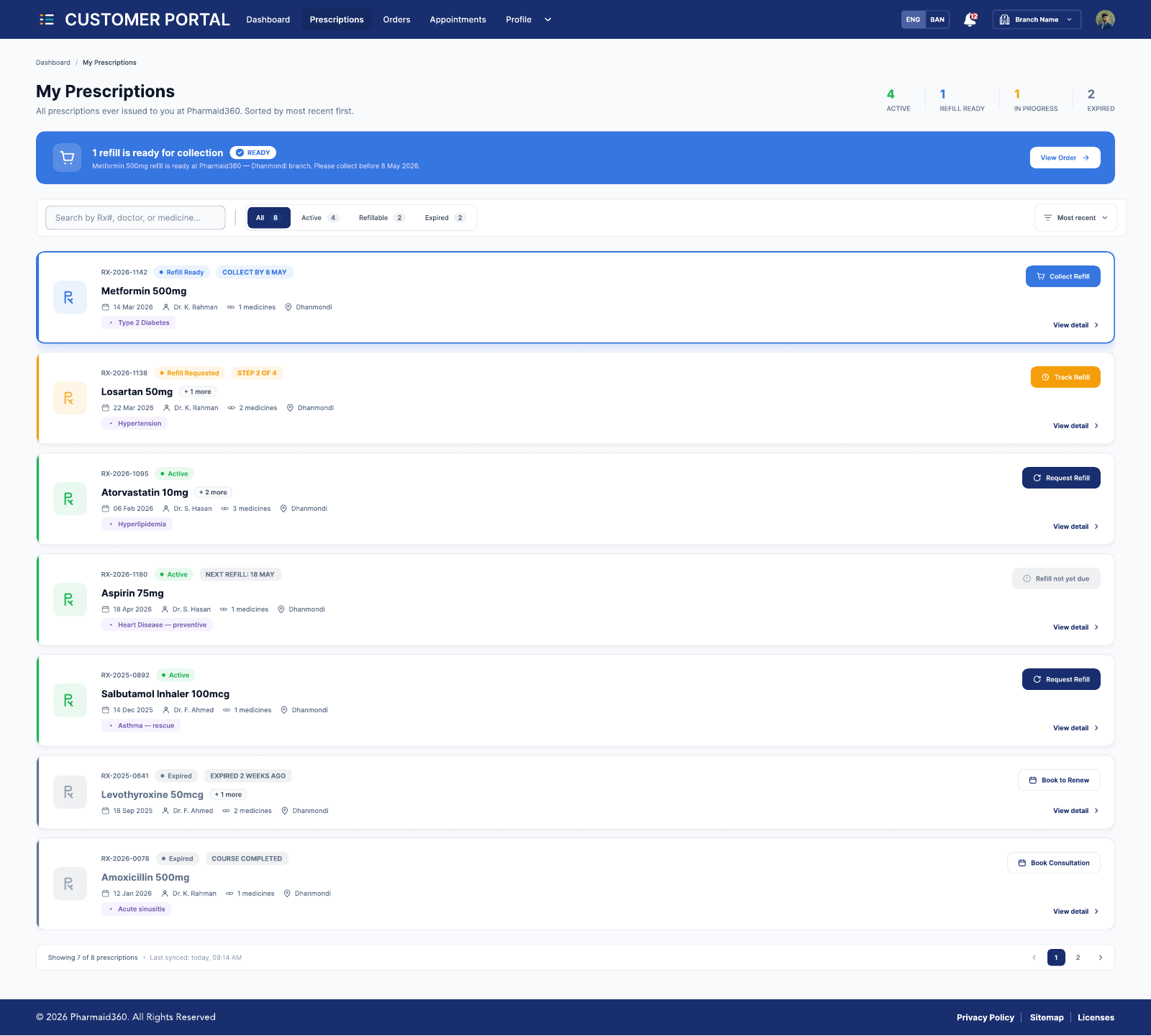Open View detail for Aspirin 75mg

point(1075,627)
